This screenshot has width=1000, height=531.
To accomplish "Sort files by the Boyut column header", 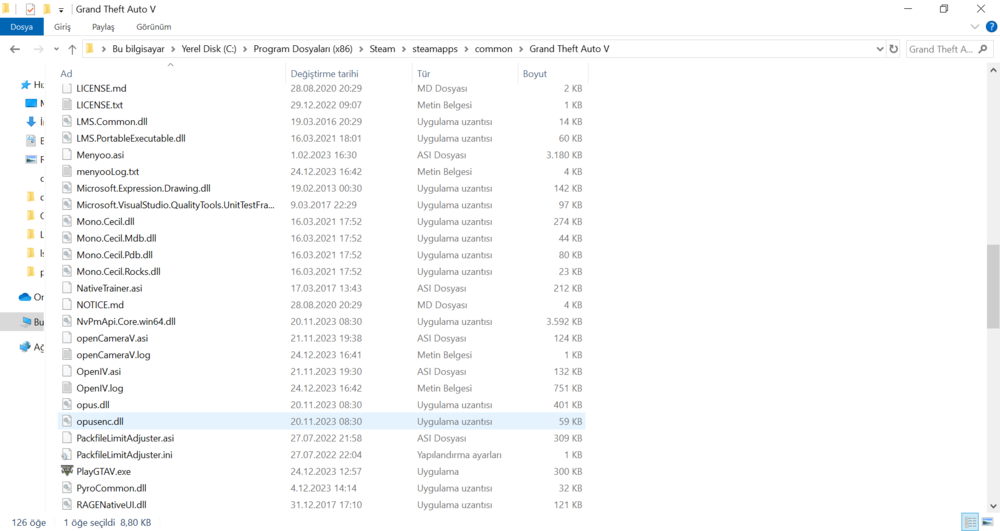I will pos(534,73).
